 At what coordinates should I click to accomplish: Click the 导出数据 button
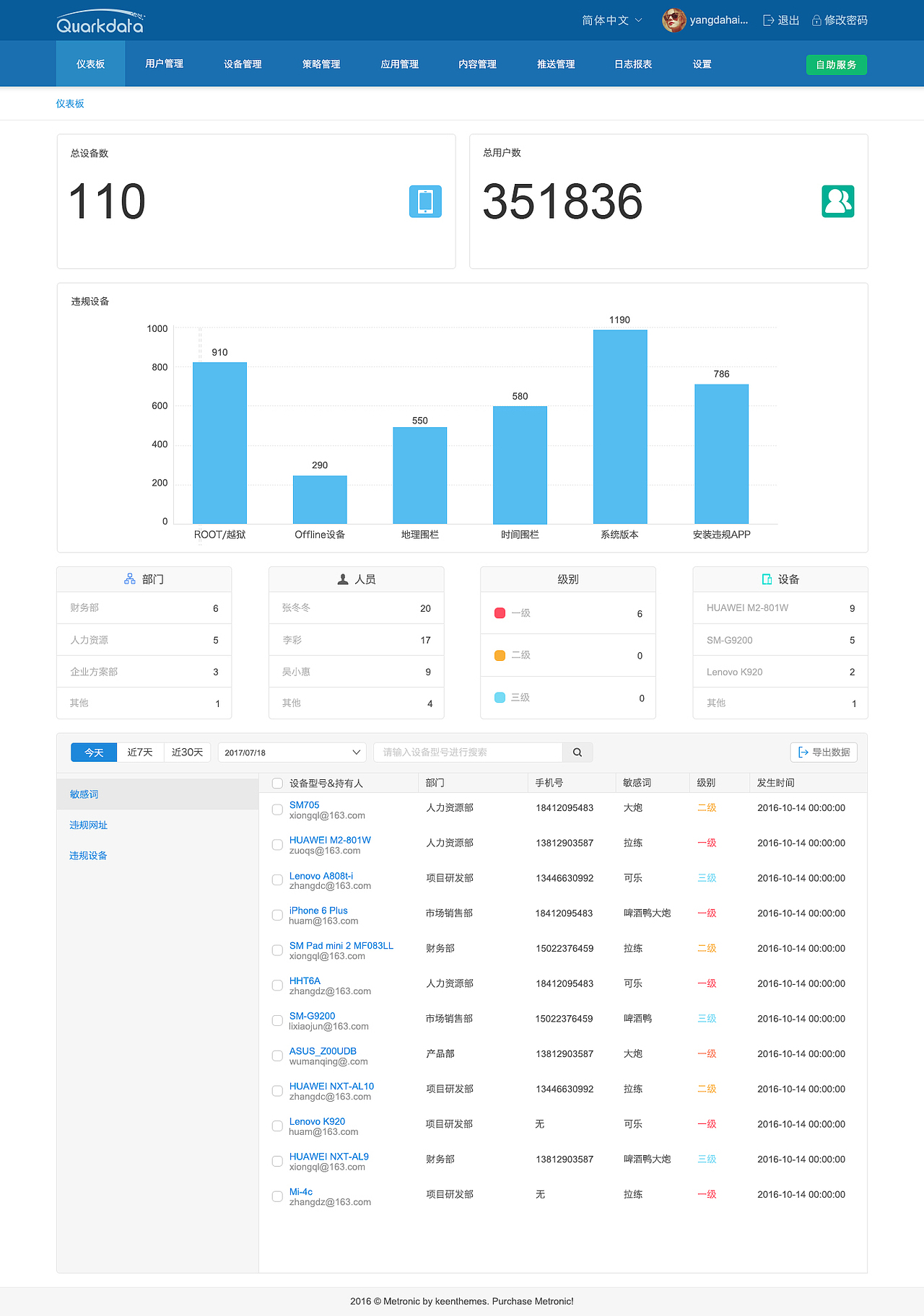click(x=824, y=753)
